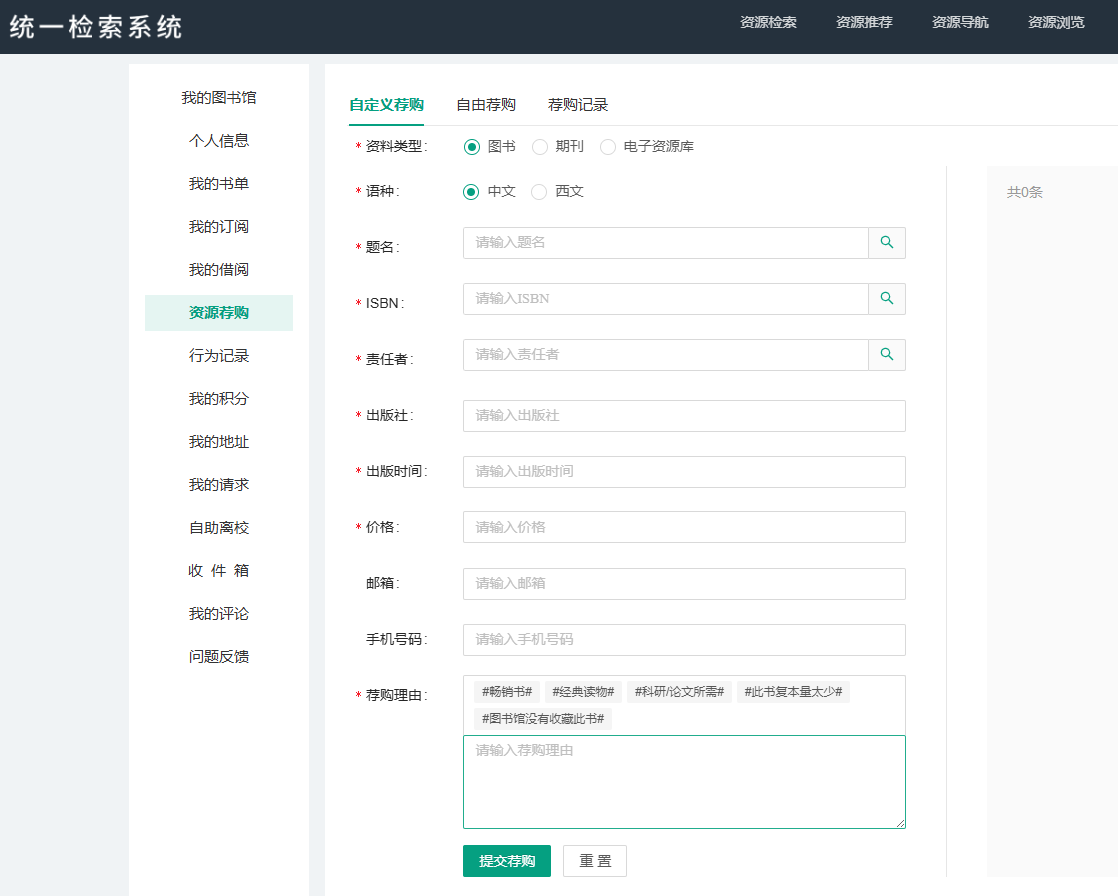Click the search icon beside the ISBN field
Screen dimensions: 1118x896
point(886,299)
